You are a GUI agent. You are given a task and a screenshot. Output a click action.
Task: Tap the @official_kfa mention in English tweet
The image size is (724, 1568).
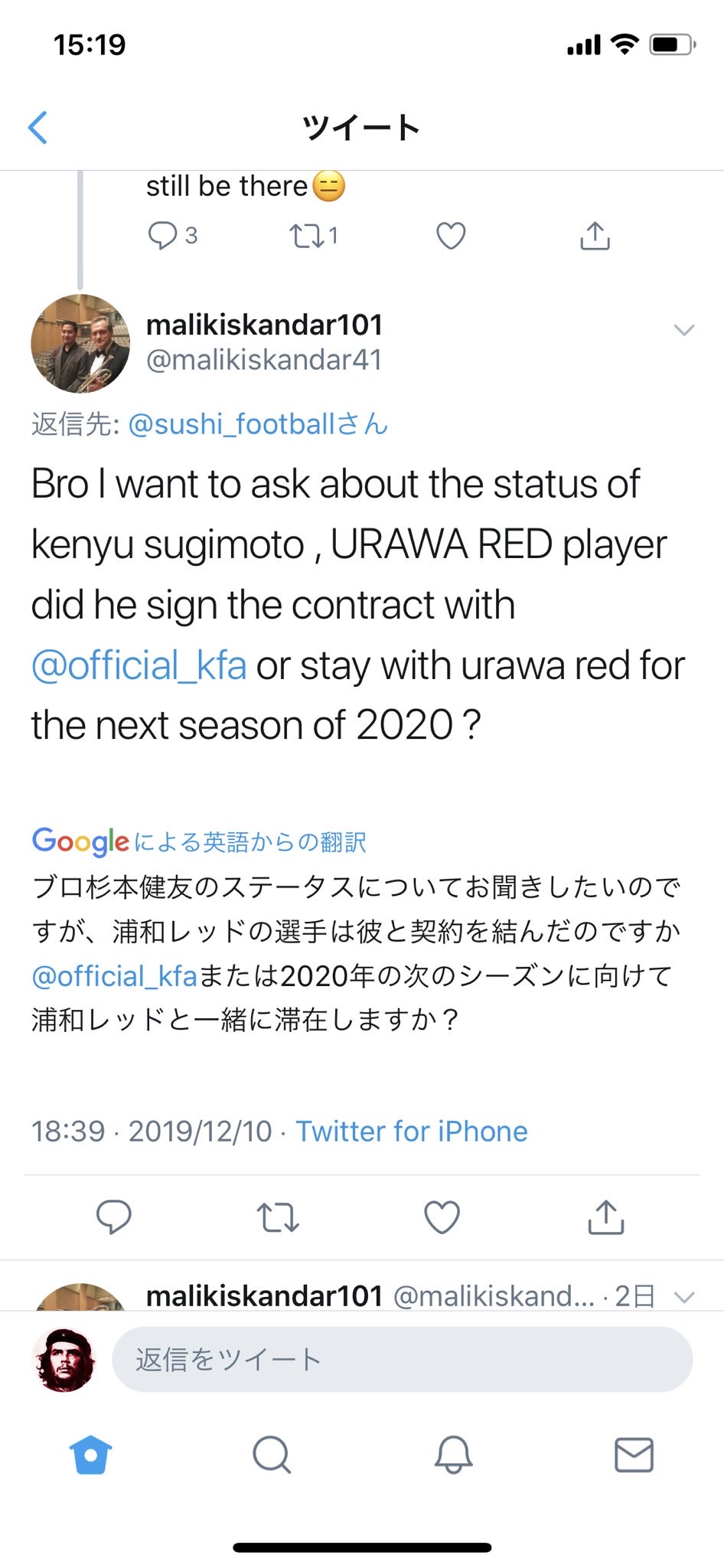(x=139, y=665)
